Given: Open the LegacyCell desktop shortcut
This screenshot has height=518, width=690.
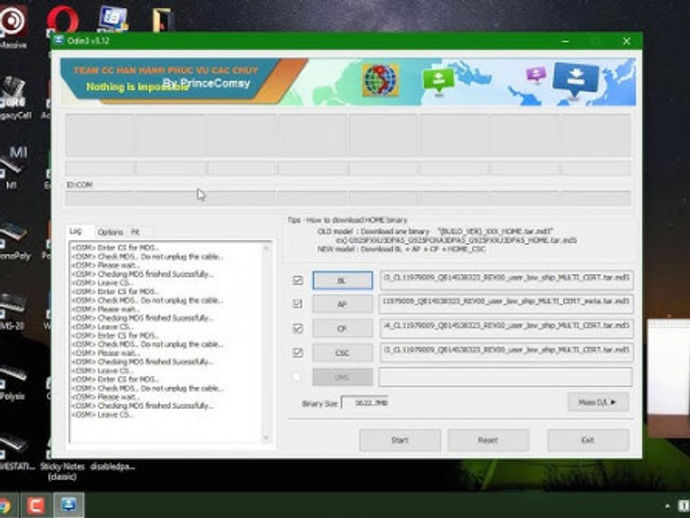Looking at the screenshot, I should click(15, 97).
